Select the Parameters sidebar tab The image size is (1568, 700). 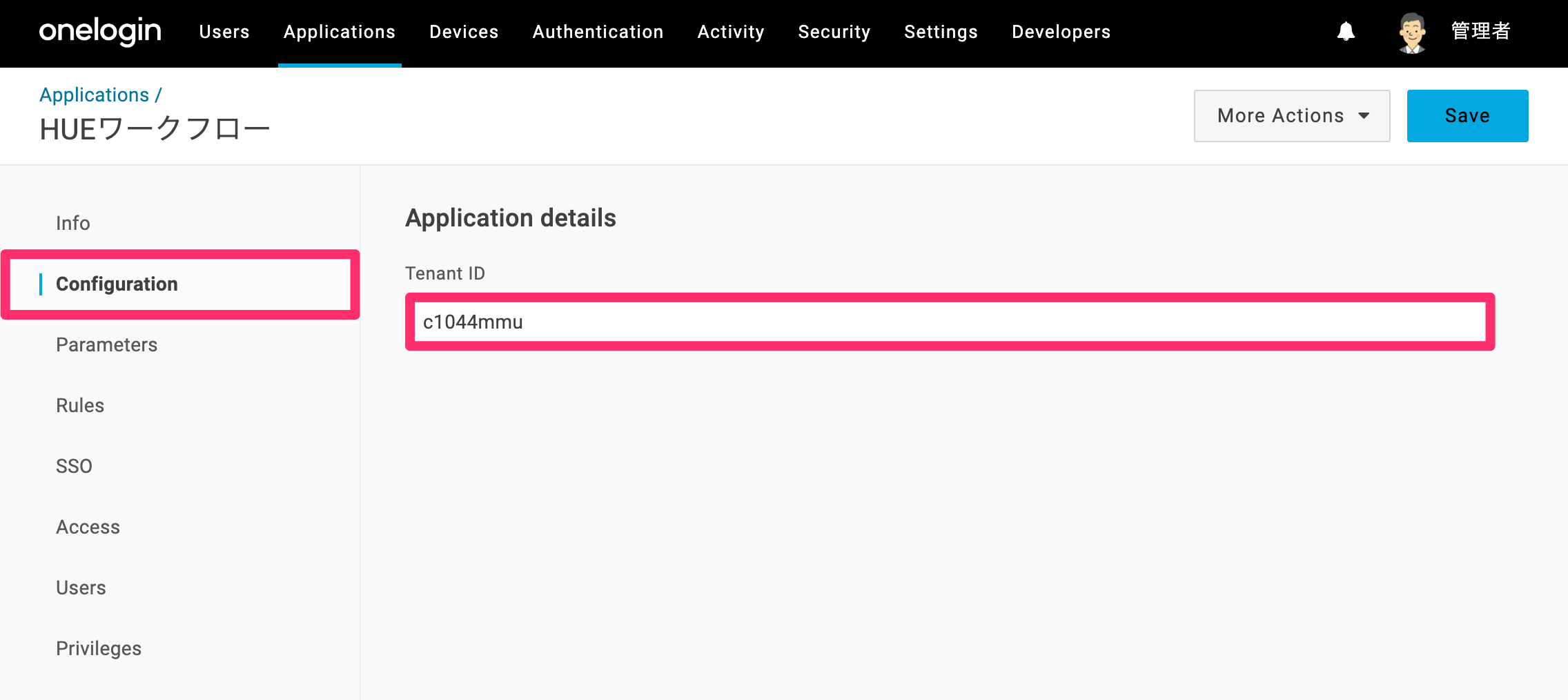click(x=107, y=344)
